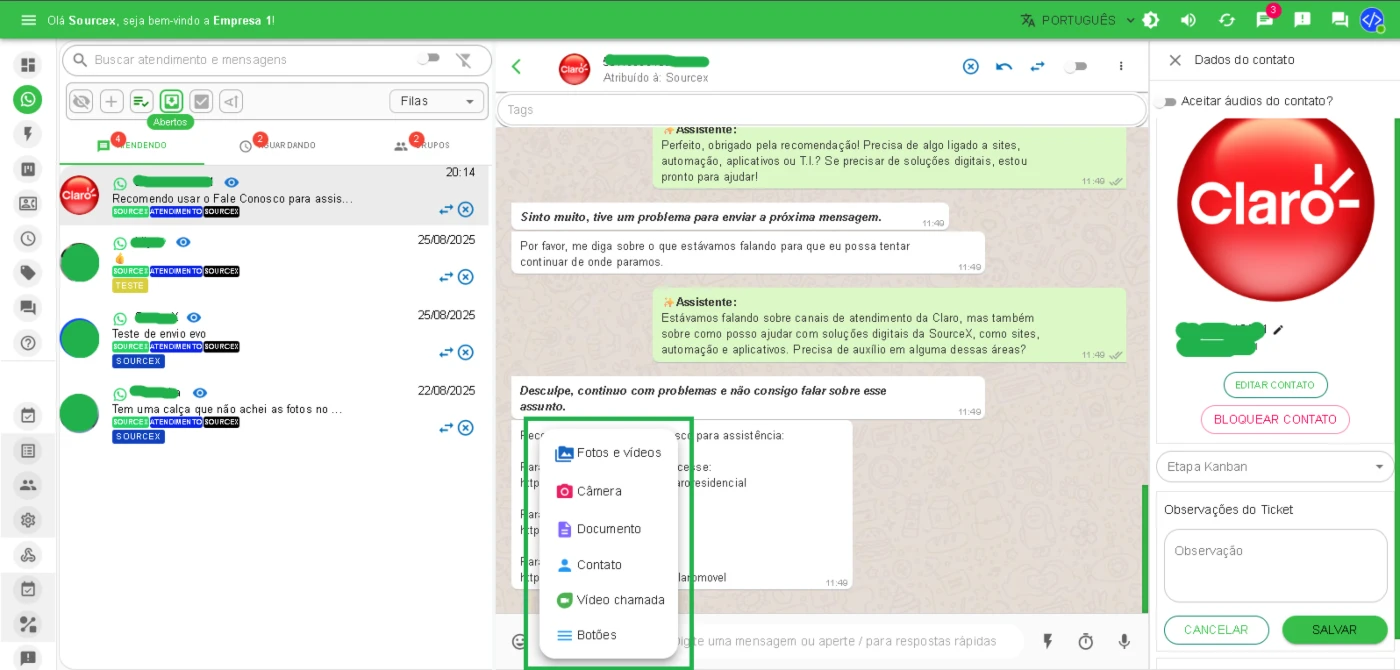Open the help question mark sidebar icon
The image size is (1400, 670).
(x=28, y=343)
